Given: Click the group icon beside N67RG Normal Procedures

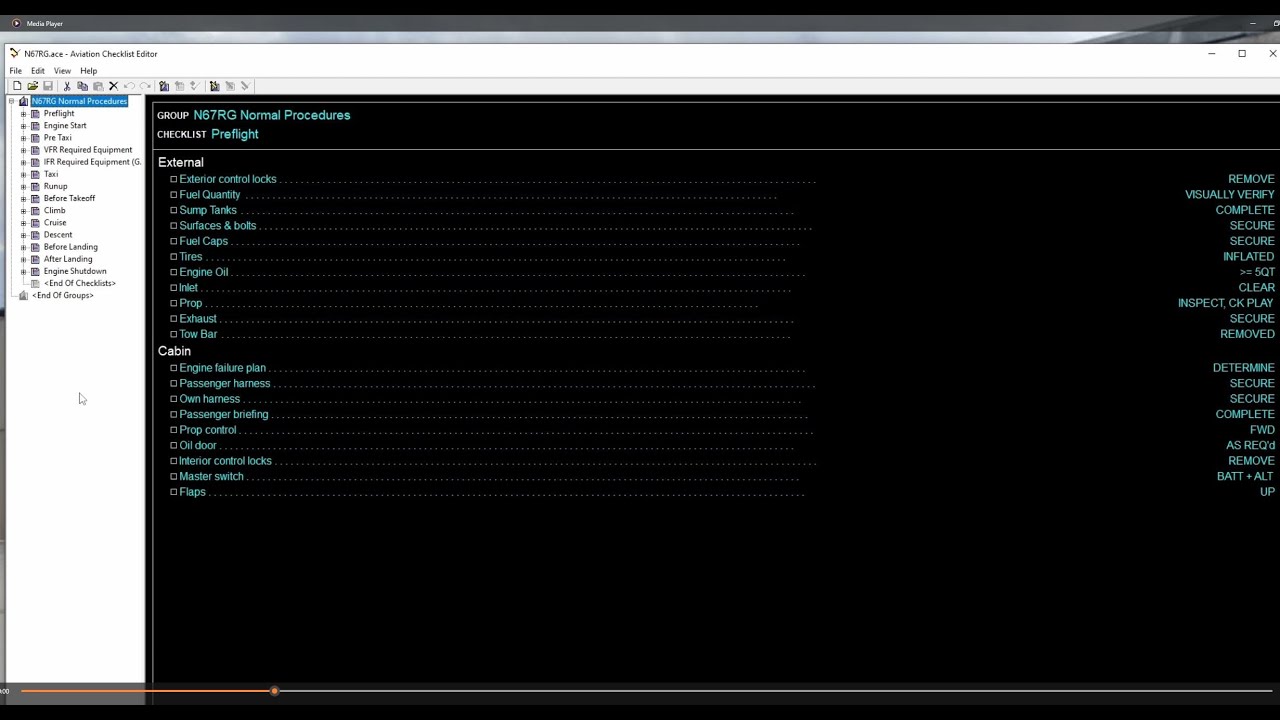Looking at the screenshot, I should 24,101.
